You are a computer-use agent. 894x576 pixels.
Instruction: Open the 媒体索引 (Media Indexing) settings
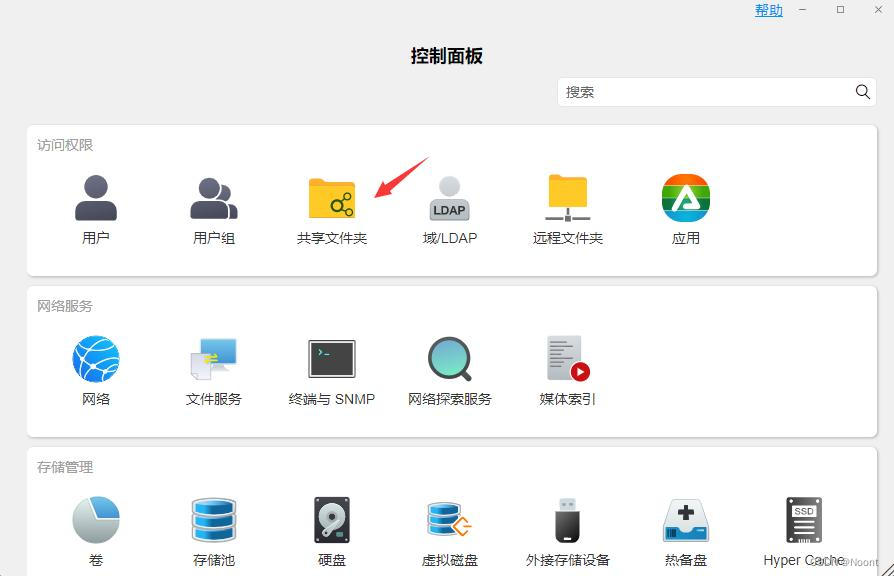[567, 368]
